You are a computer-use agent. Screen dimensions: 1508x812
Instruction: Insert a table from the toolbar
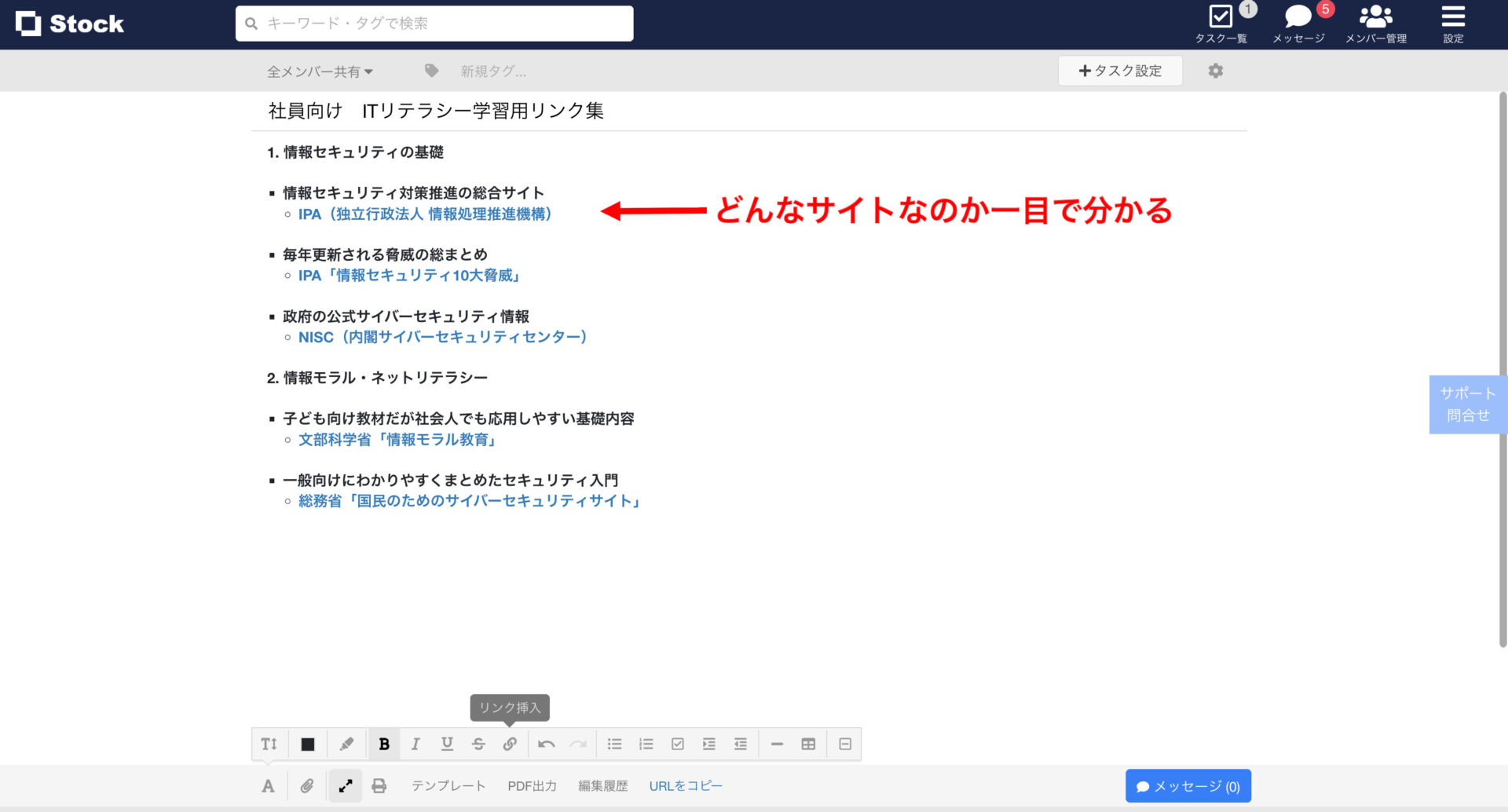pyautogui.click(x=808, y=744)
